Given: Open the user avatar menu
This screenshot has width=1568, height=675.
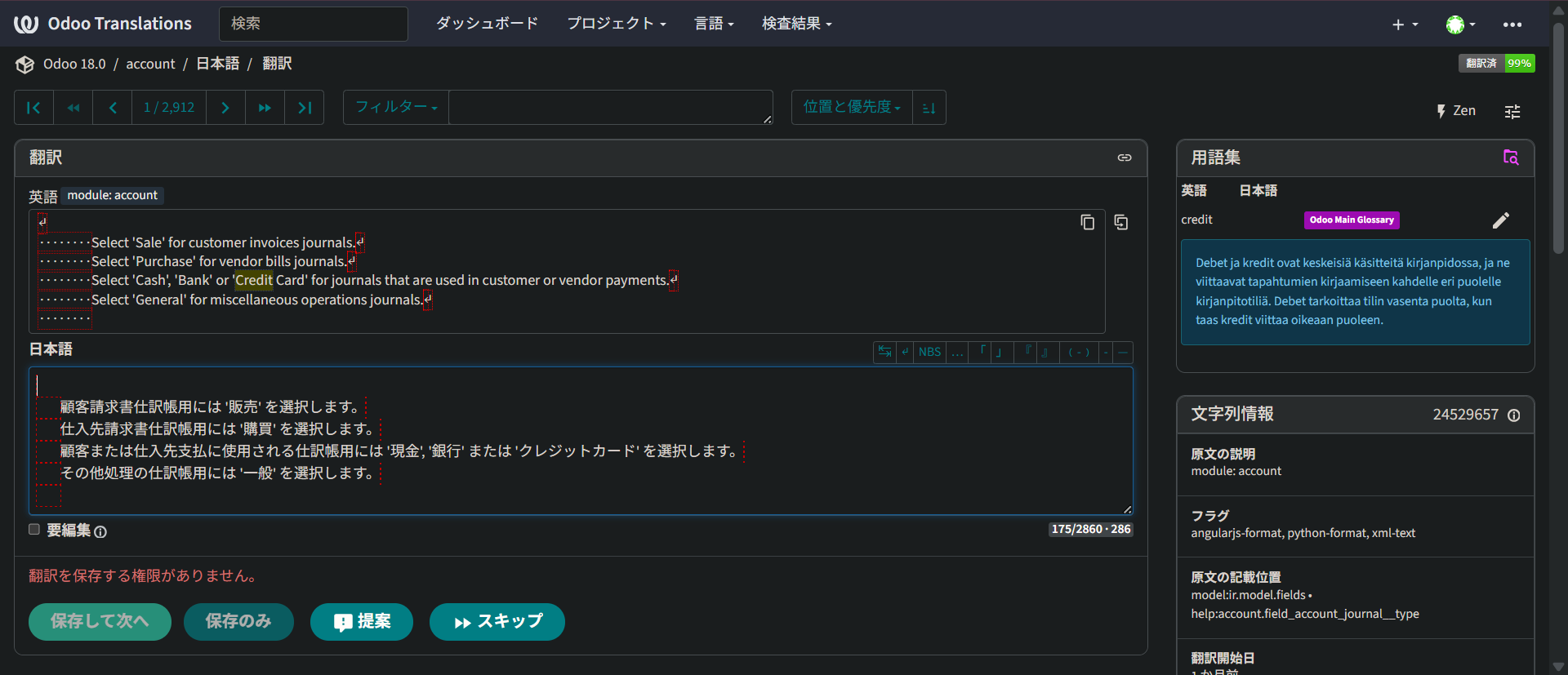Looking at the screenshot, I should (x=1460, y=24).
